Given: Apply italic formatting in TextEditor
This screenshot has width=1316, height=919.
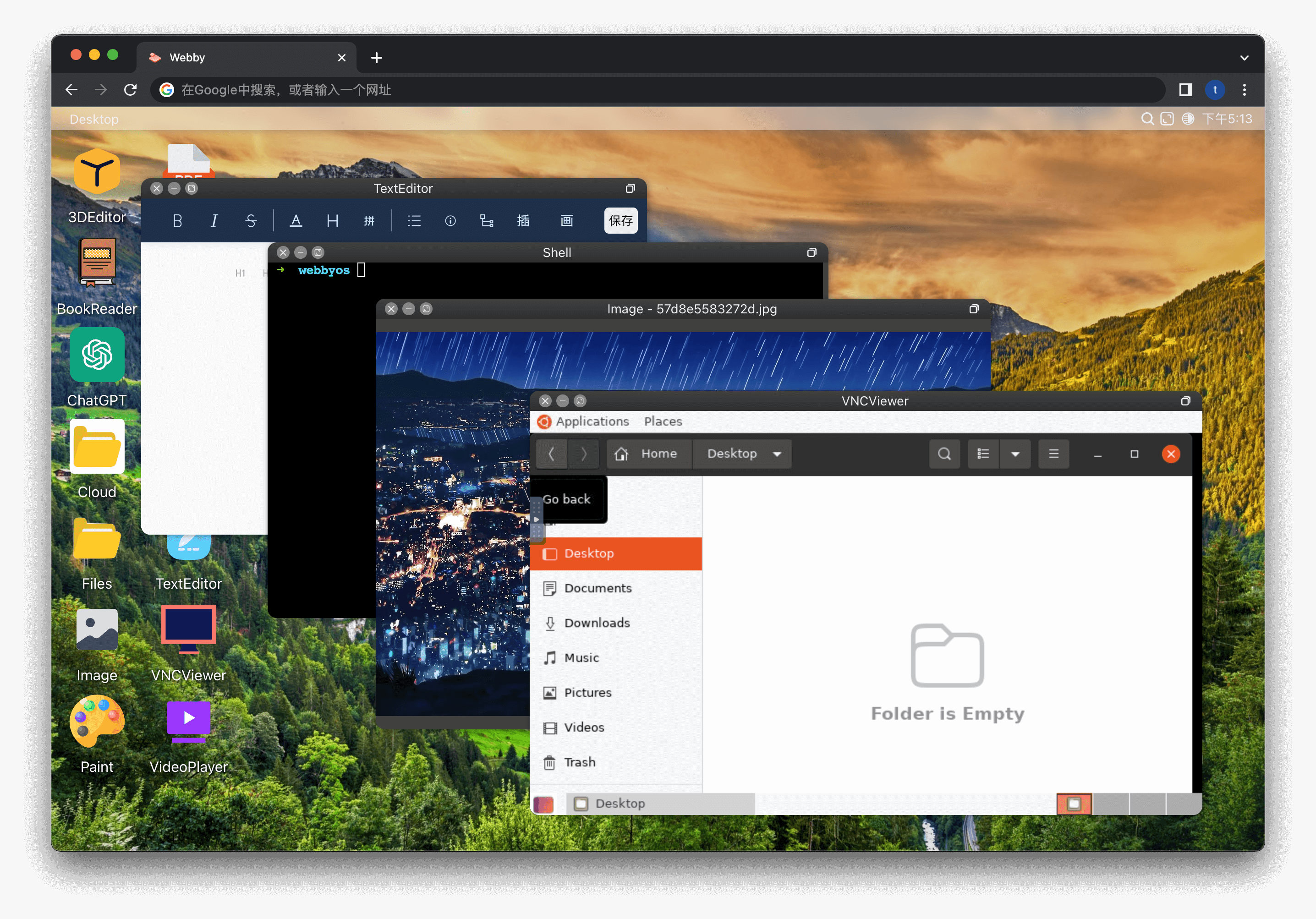Looking at the screenshot, I should click(x=214, y=220).
